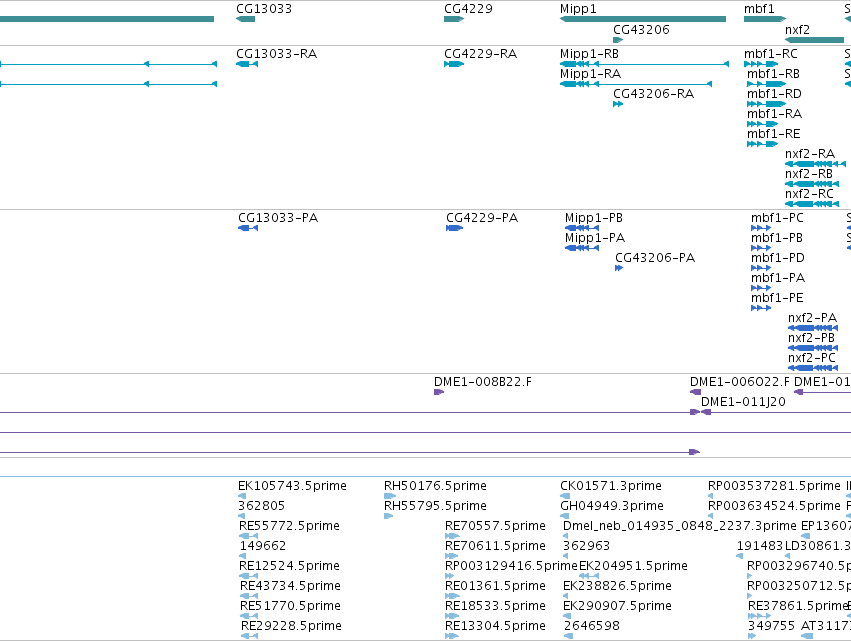This screenshot has height=641, width=851.
Task: Click the 191483 feature label
Action: pyautogui.click(x=760, y=545)
